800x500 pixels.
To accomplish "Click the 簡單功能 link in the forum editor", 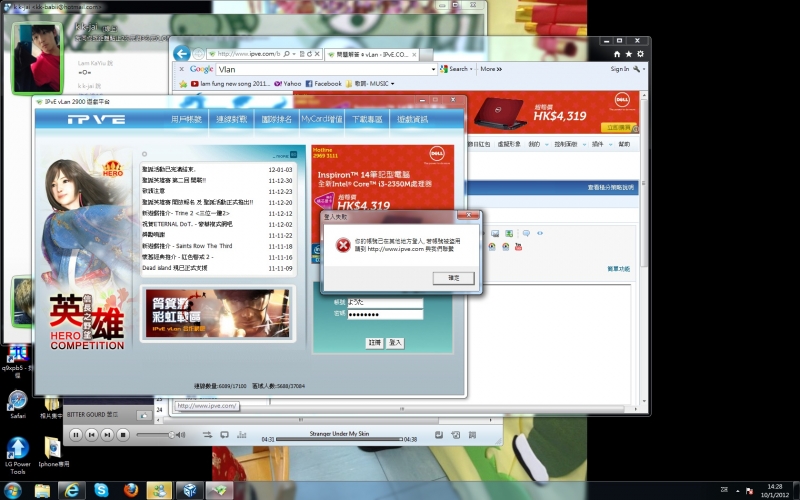I will 618,269.
